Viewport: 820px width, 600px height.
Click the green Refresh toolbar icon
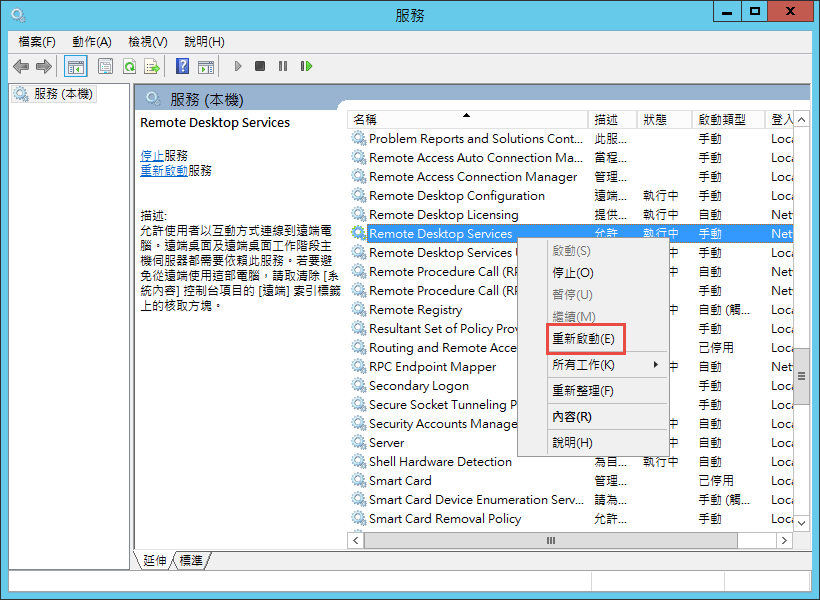pyautogui.click(x=129, y=66)
